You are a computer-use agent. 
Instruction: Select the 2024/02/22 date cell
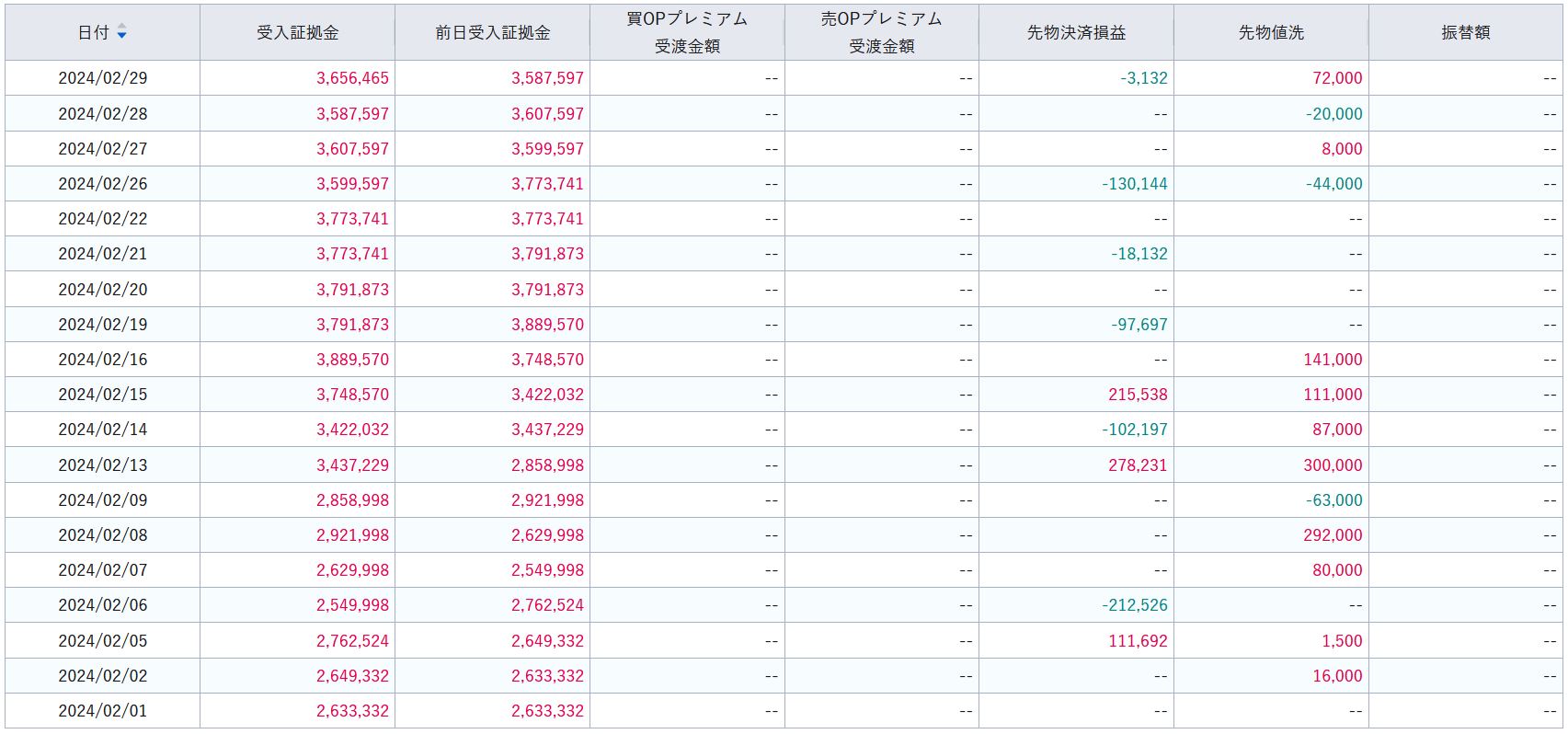[x=102, y=219]
